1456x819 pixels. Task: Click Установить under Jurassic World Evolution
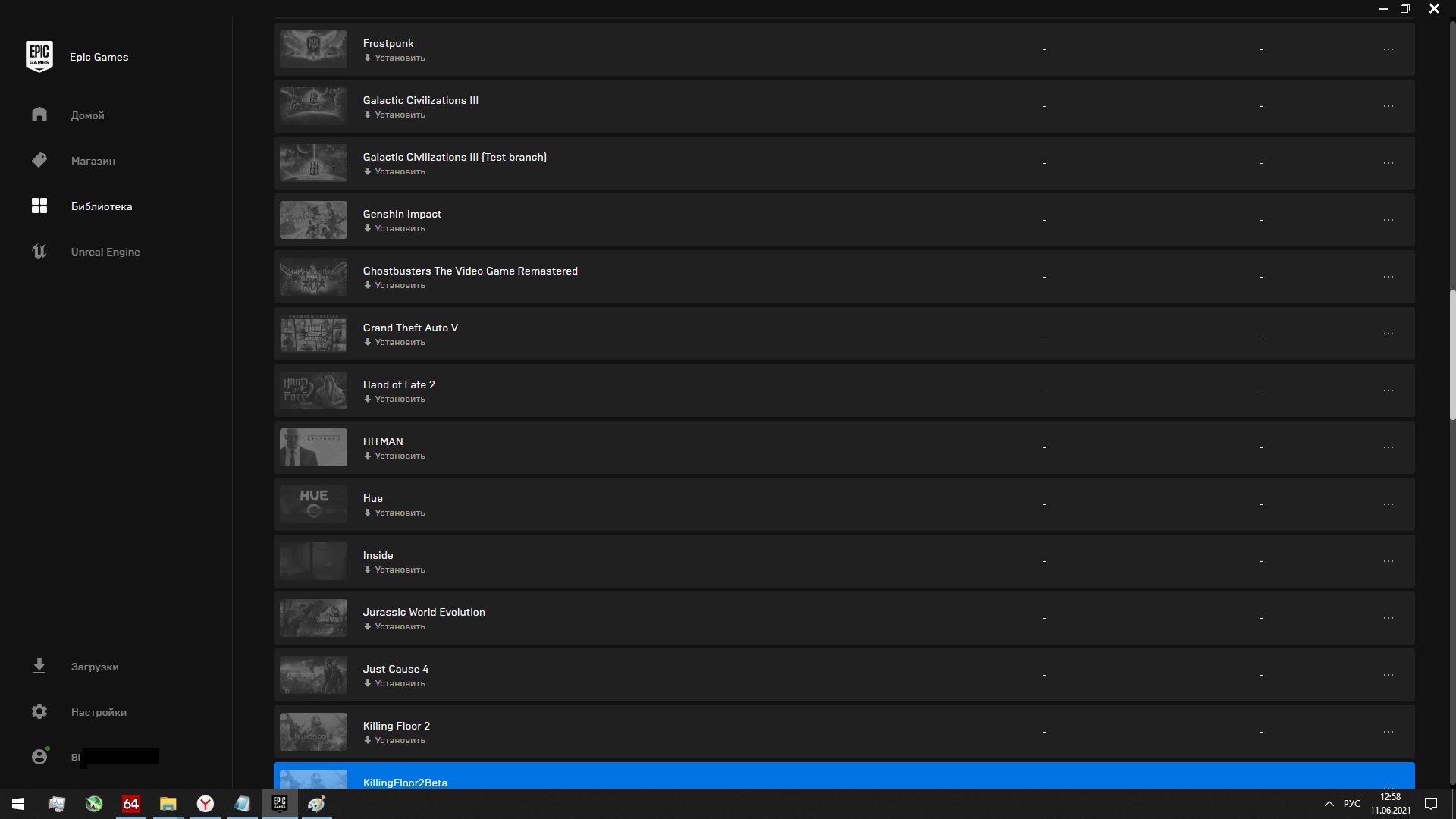[x=394, y=626]
